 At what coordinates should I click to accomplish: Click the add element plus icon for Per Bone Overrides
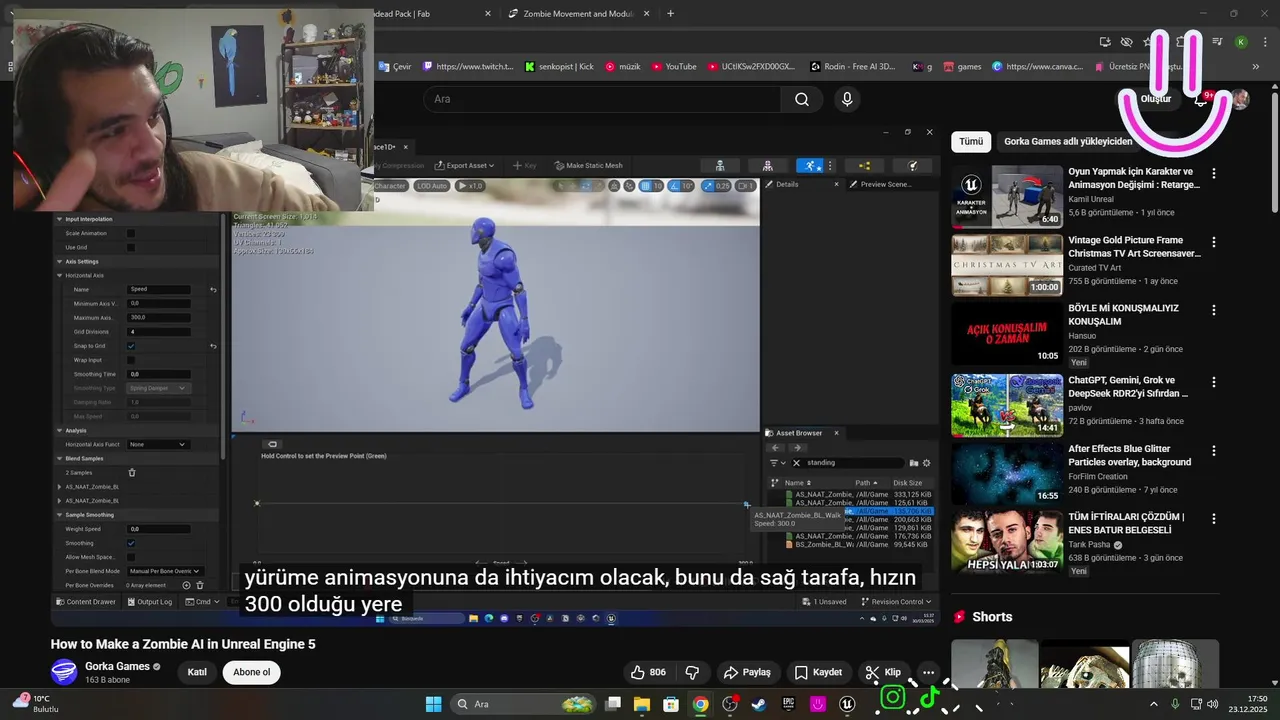[x=186, y=585]
